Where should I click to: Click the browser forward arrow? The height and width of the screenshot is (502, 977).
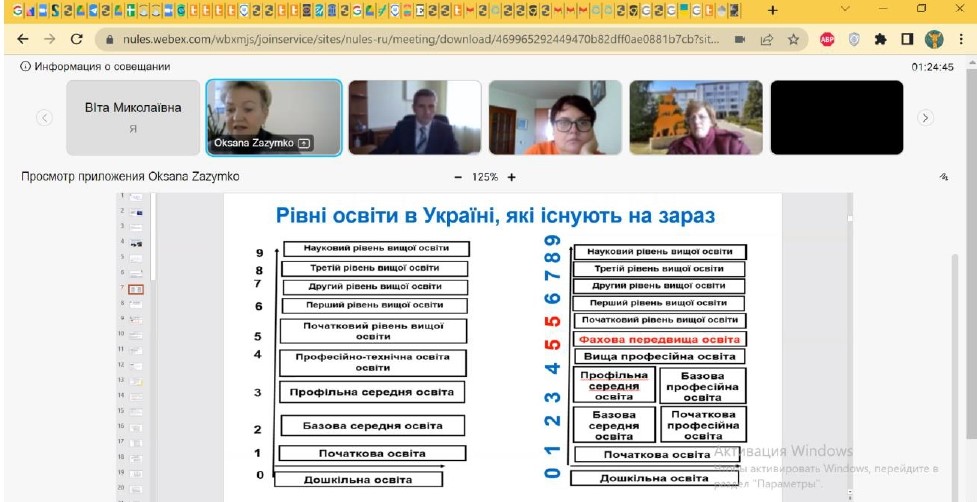click(x=50, y=39)
